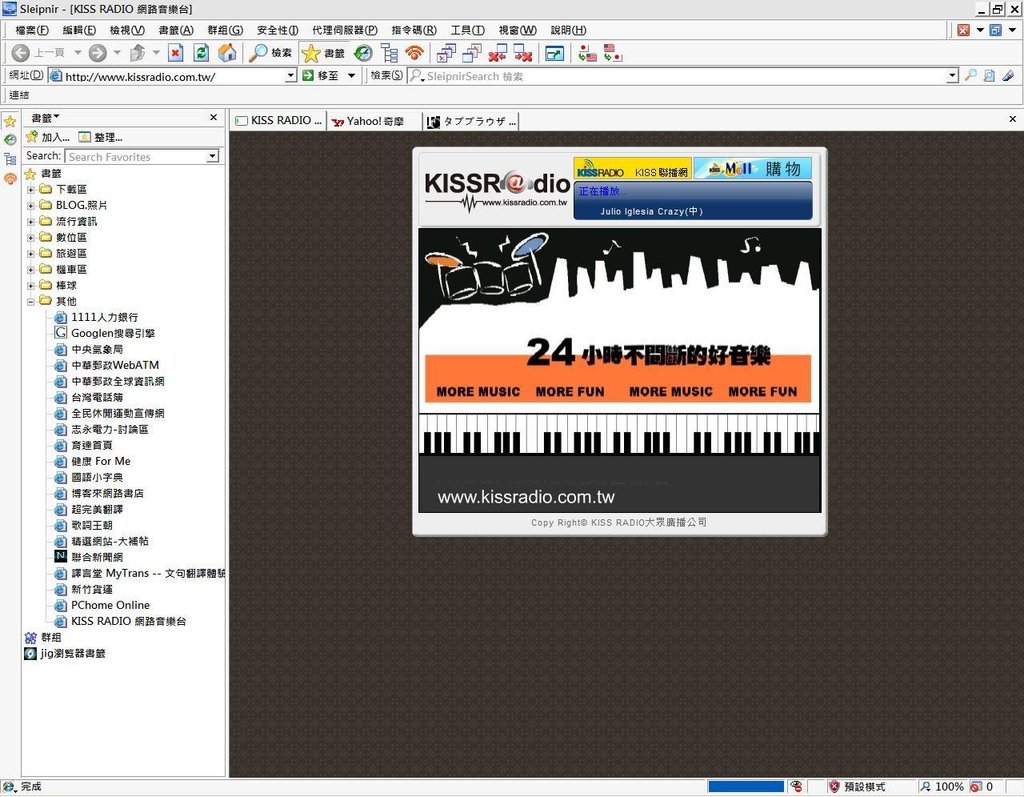Open the 檔案(F) menu
The width and height of the screenshot is (1024, 797).
(31, 30)
